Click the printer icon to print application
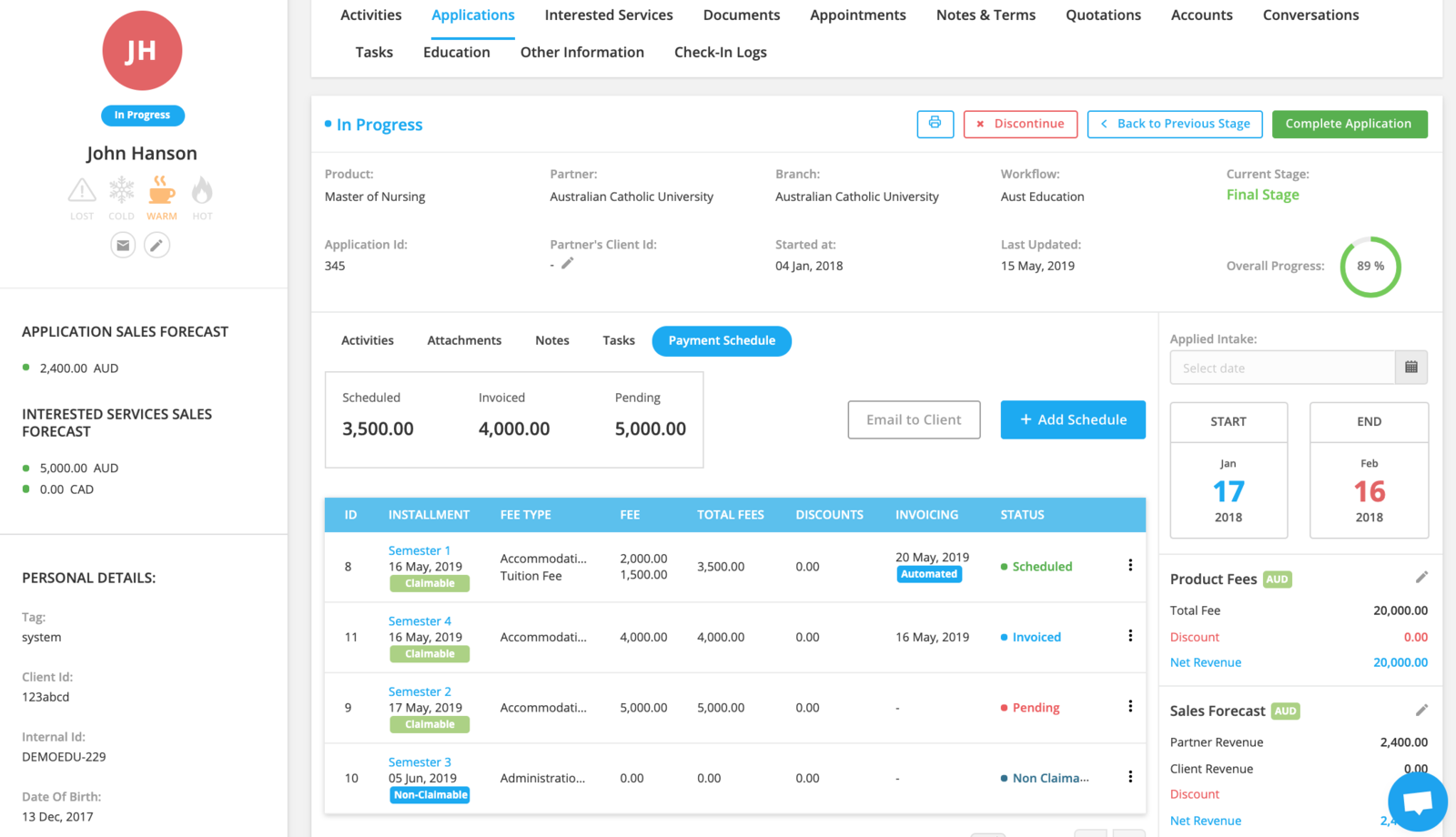This screenshot has width=1456, height=837. (x=935, y=124)
